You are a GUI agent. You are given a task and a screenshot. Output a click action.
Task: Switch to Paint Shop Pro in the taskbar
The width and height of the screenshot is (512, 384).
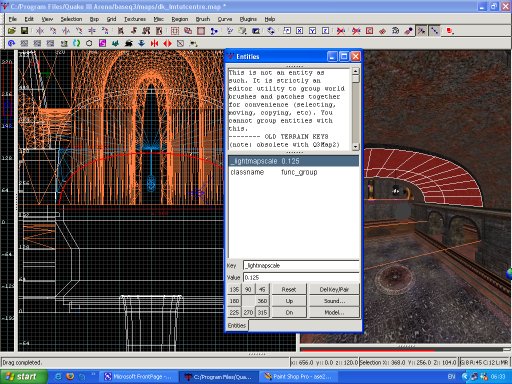(x=298, y=377)
